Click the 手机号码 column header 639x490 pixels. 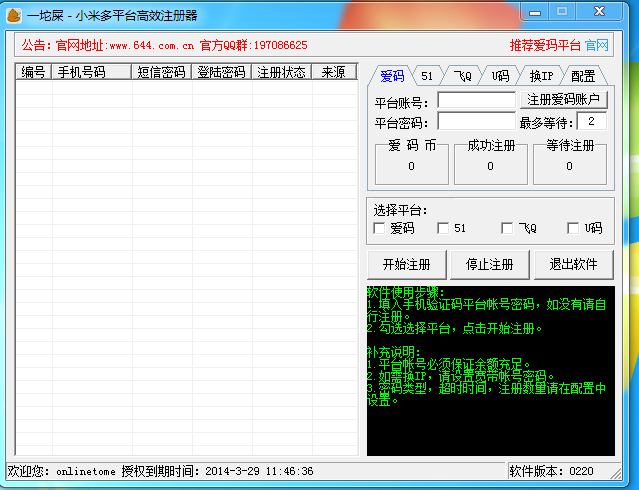click(x=92, y=72)
